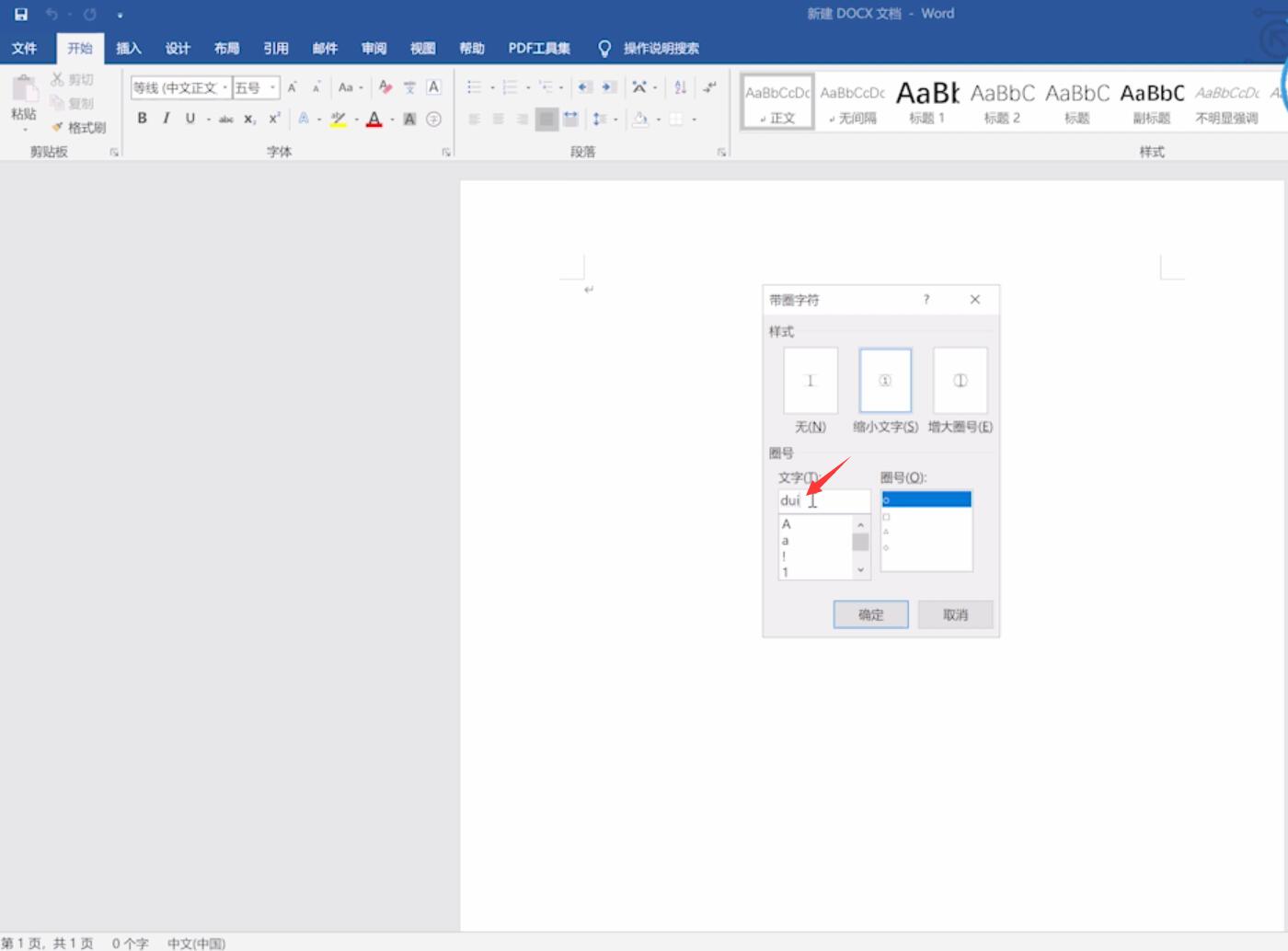
Task: Click the Shrink Font icon
Action: click(316, 87)
